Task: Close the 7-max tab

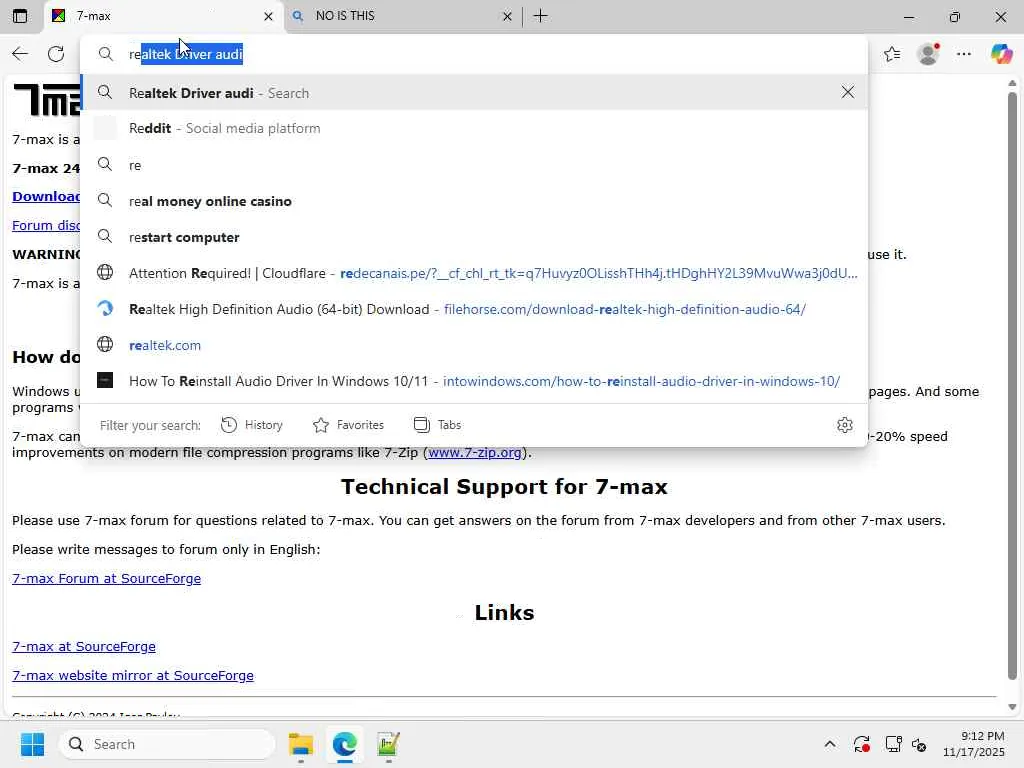Action: coord(268,16)
